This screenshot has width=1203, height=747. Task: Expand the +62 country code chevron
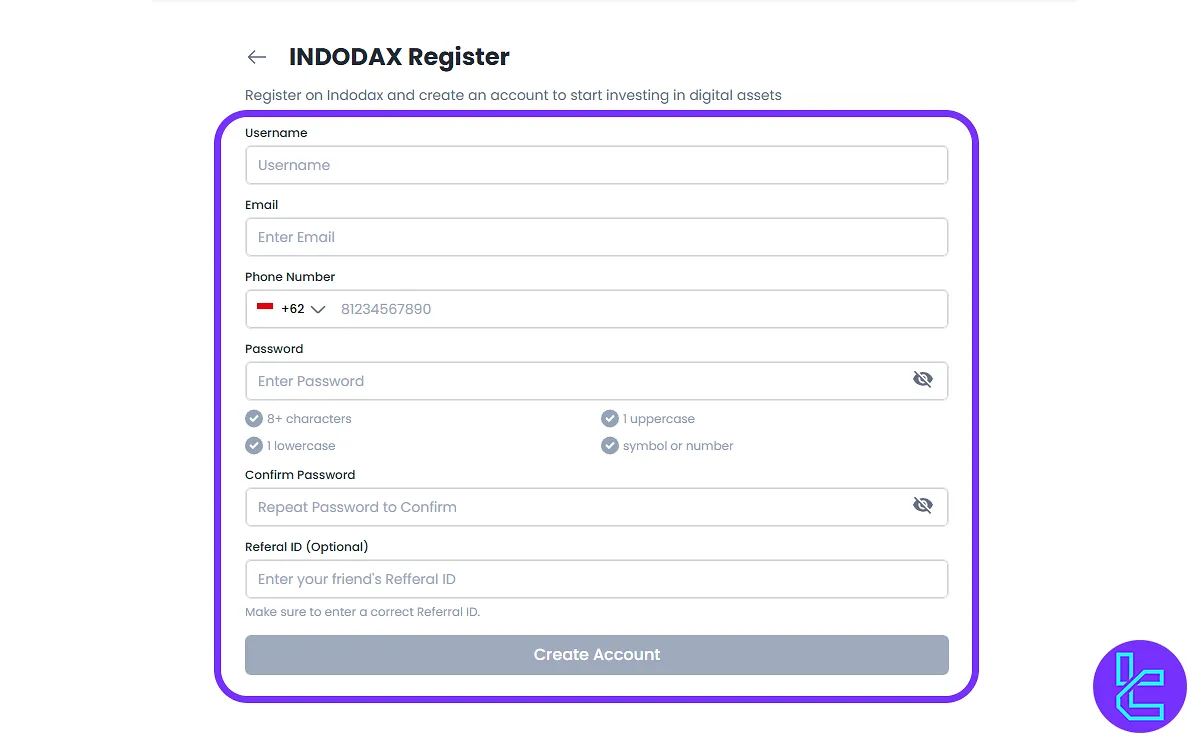click(318, 309)
